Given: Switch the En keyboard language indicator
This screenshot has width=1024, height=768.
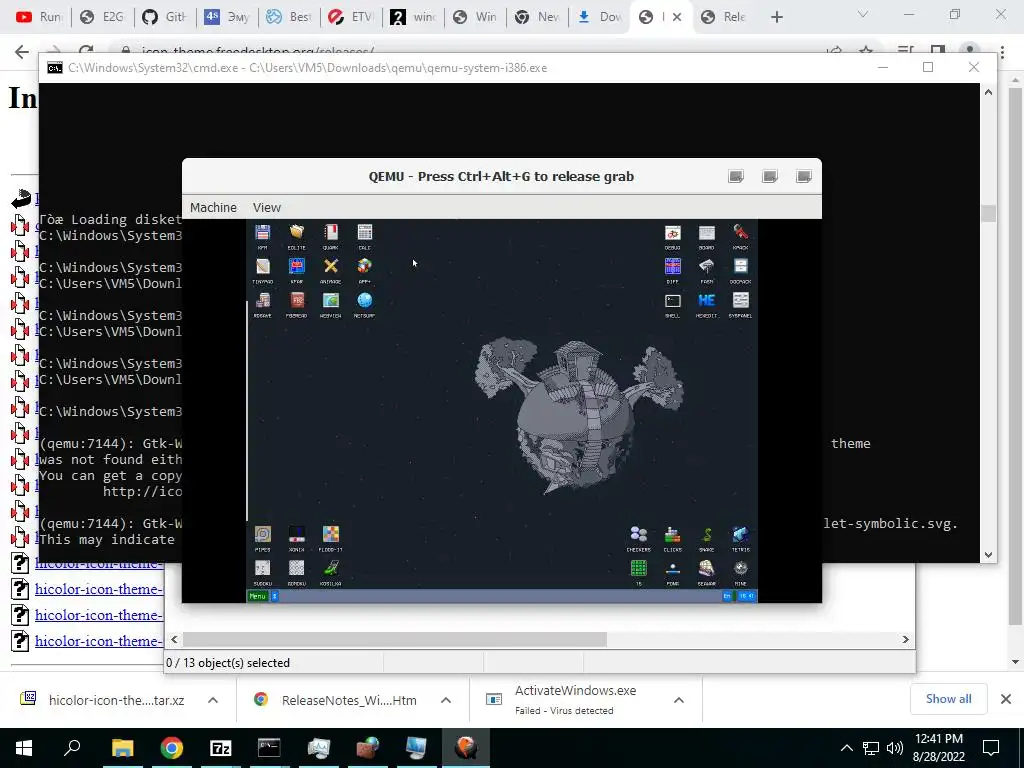Looking at the screenshot, I should (727, 596).
